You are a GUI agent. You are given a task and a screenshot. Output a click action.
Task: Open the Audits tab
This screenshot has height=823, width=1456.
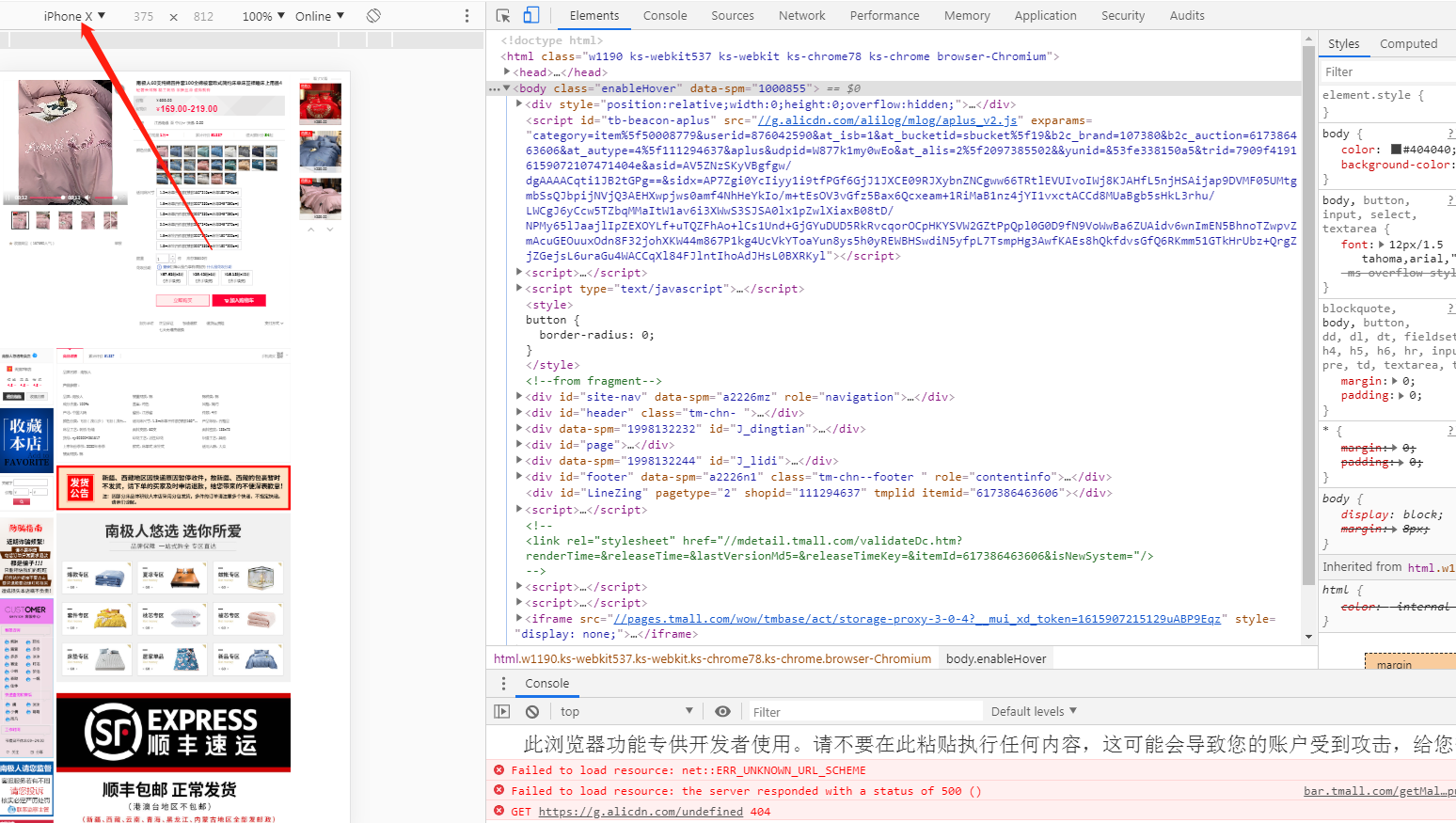point(1187,16)
